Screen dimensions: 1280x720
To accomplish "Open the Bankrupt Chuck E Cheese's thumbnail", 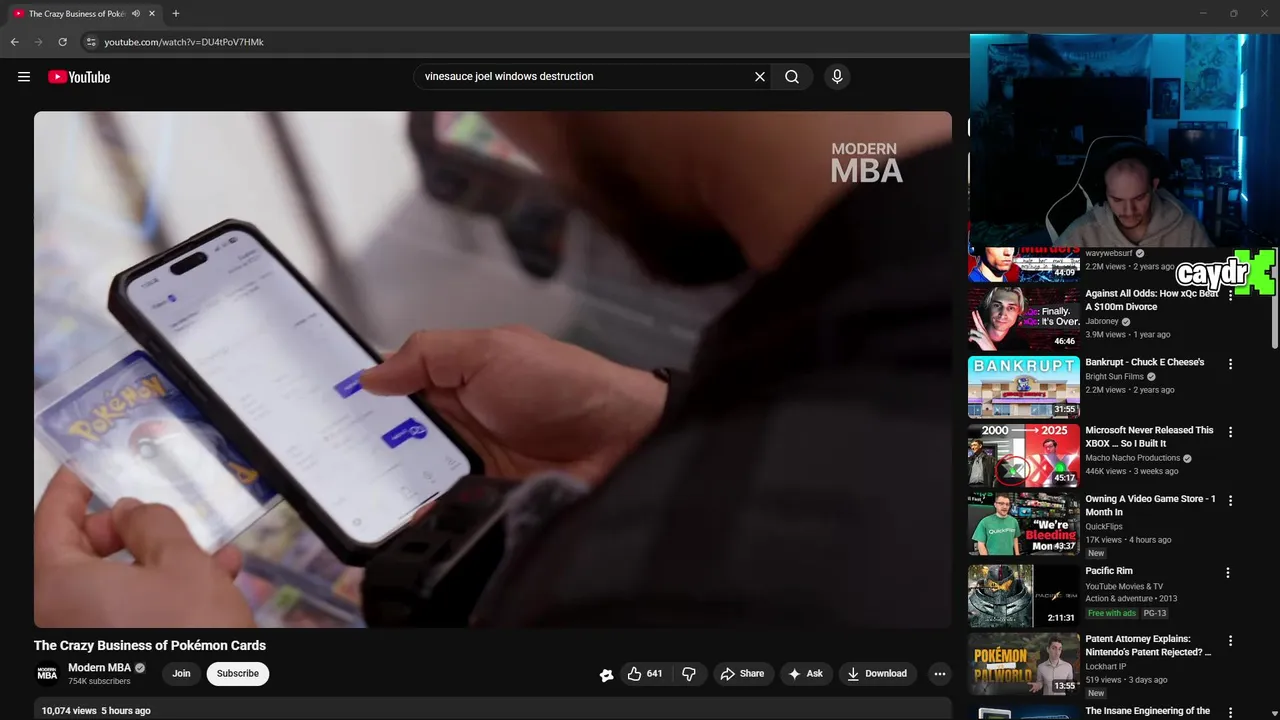I will click(1024, 387).
